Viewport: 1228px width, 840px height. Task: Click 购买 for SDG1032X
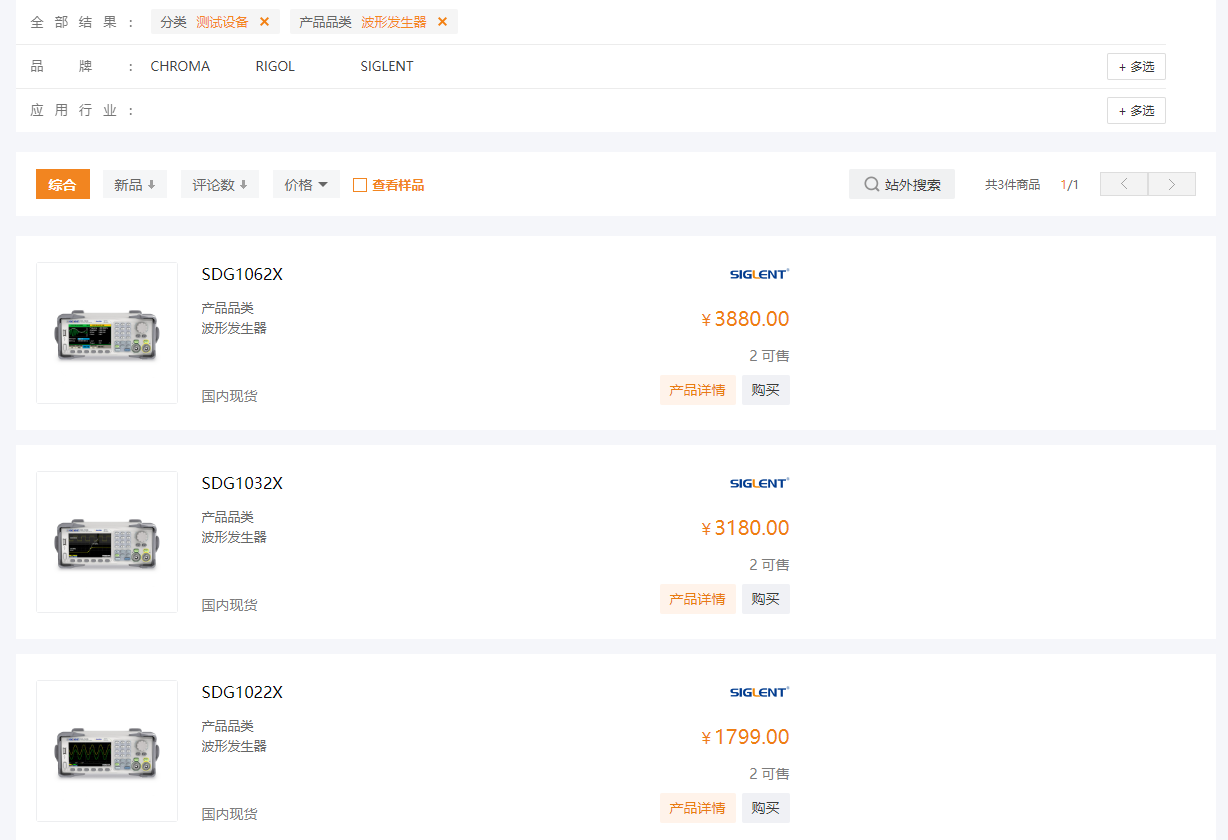tap(766, 599)
